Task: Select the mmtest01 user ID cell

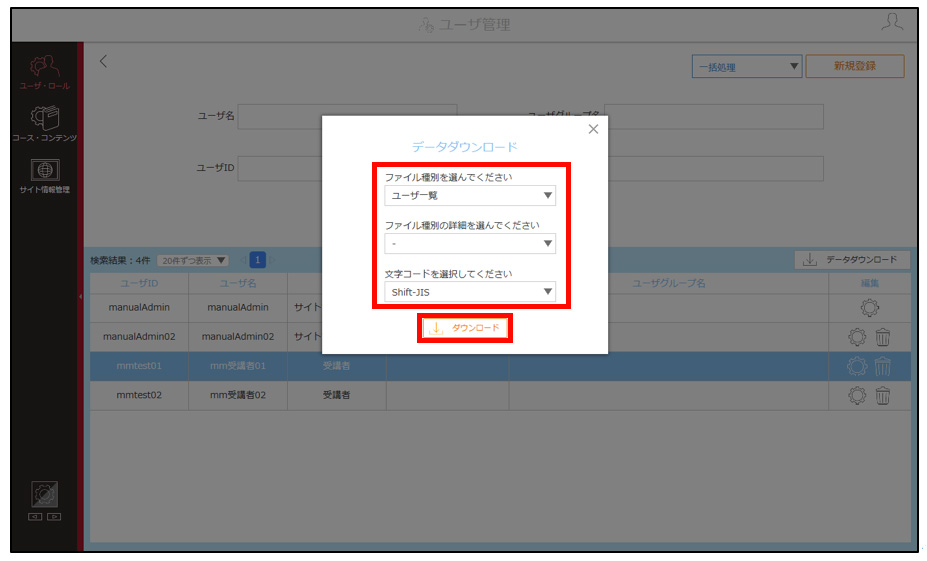Action: (x=139, y=366)
